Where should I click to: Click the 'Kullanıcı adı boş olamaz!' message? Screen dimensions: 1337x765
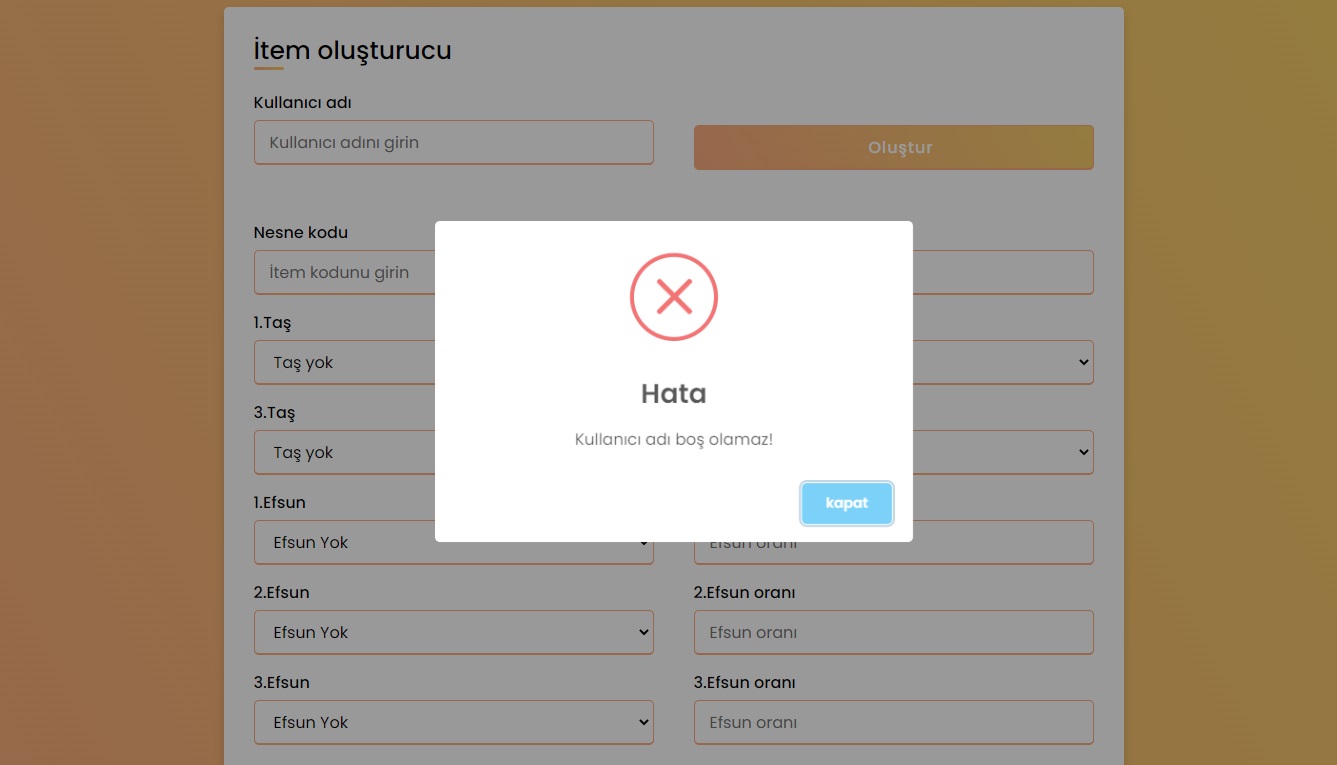(674, 439)
